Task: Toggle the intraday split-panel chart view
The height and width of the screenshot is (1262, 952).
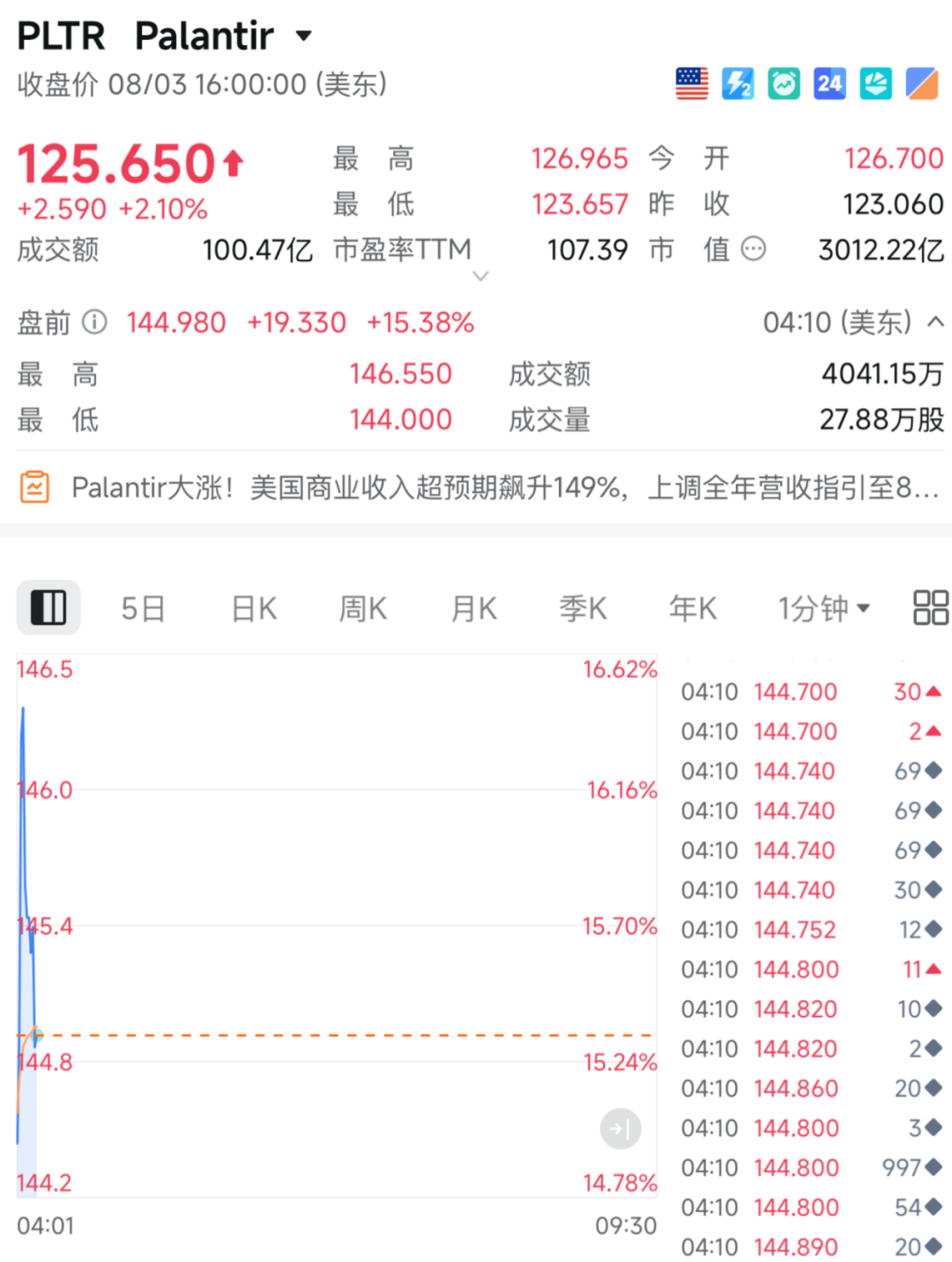Action: point(48,608)
